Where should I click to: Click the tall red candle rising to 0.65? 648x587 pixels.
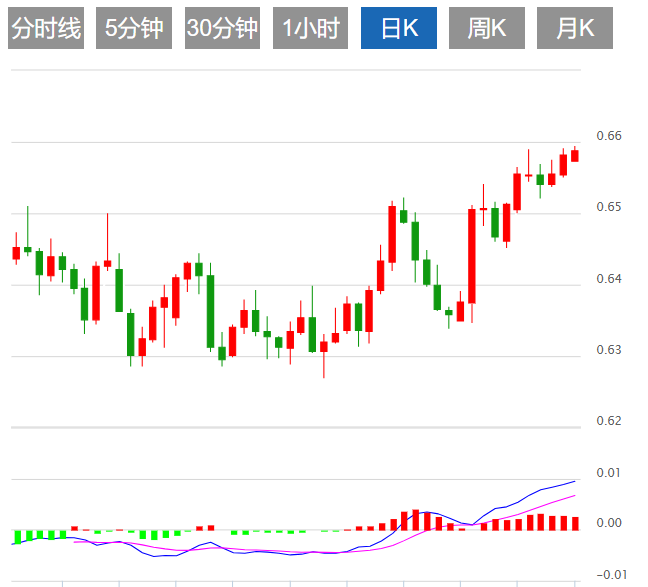tap(472, 256)
